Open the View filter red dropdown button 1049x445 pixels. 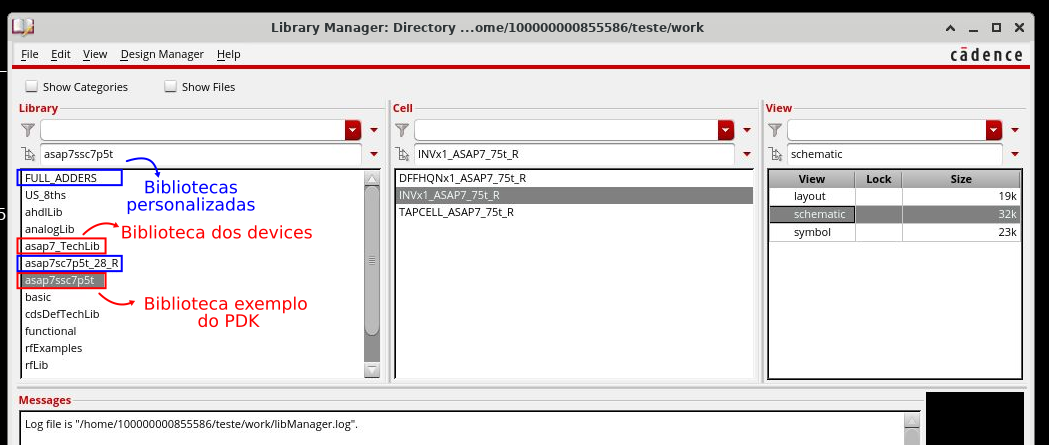click(994, 130)
